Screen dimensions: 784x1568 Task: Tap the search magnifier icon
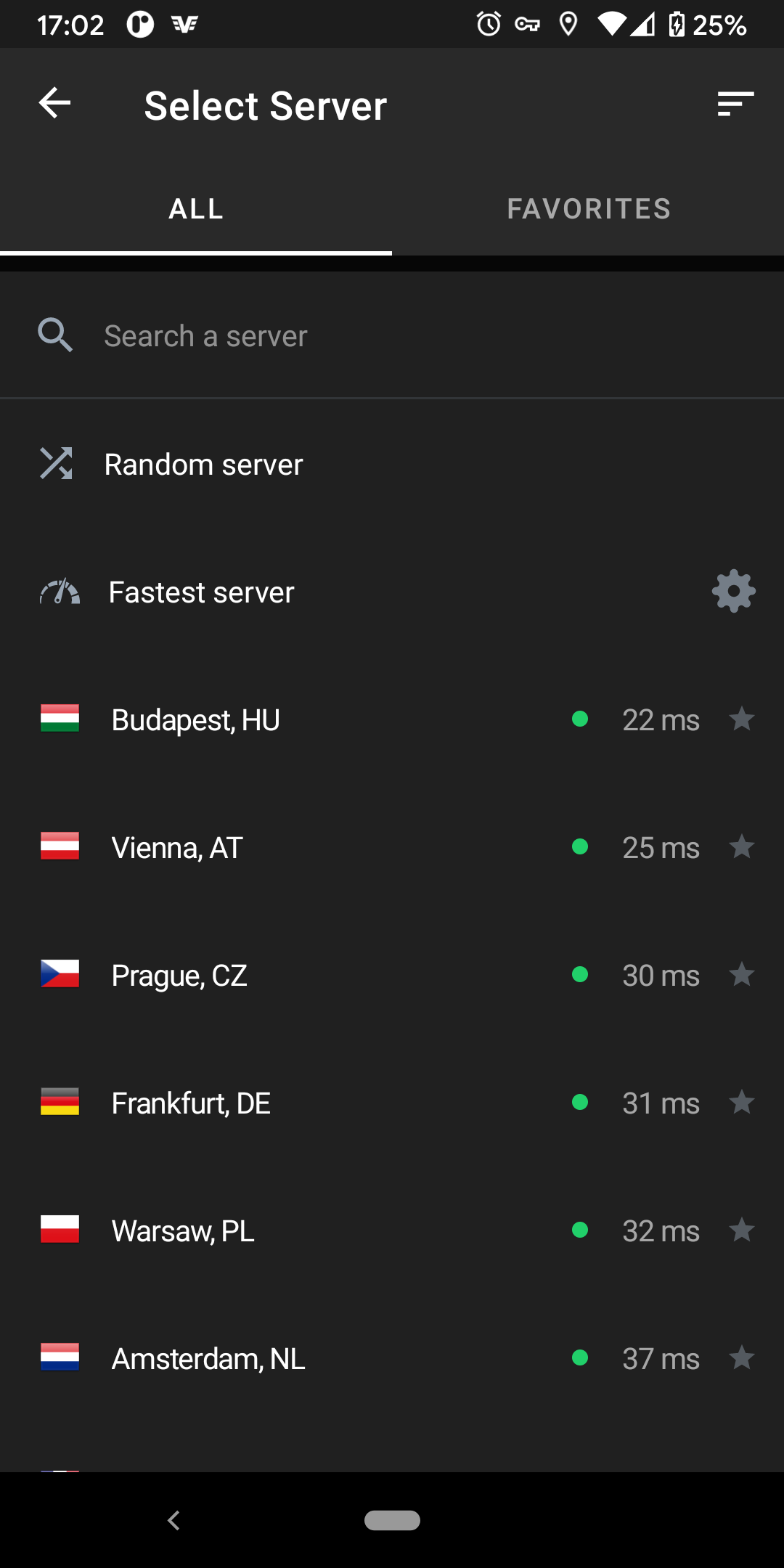(55, 335)
